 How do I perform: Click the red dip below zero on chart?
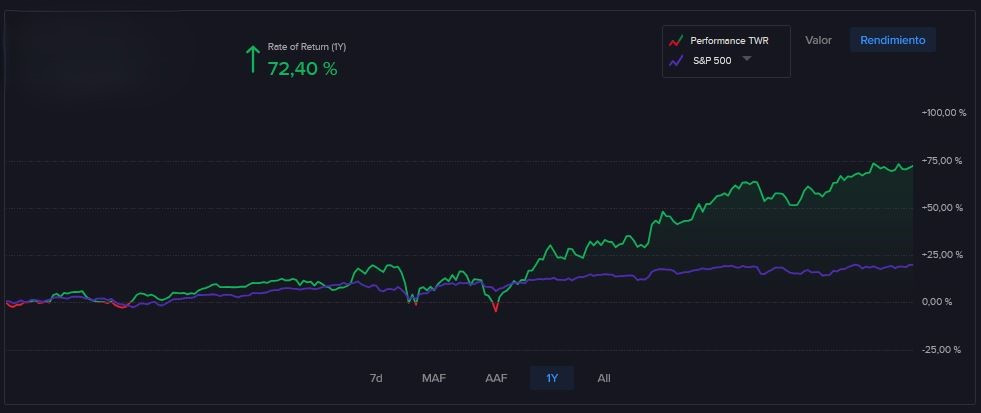click(495, 311)
